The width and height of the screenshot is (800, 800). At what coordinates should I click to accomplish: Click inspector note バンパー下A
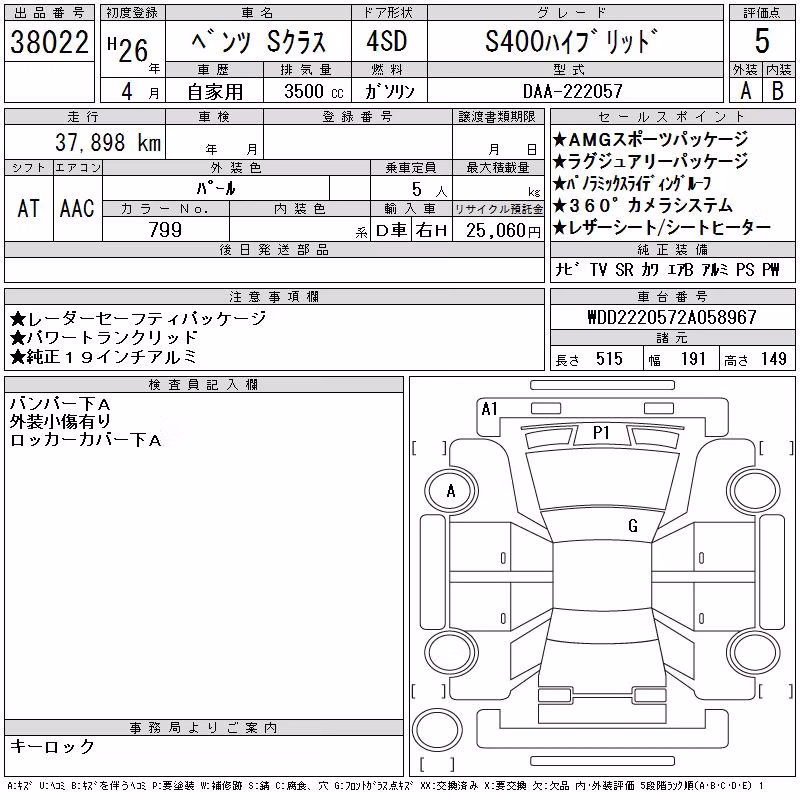(x=60, y=404)
